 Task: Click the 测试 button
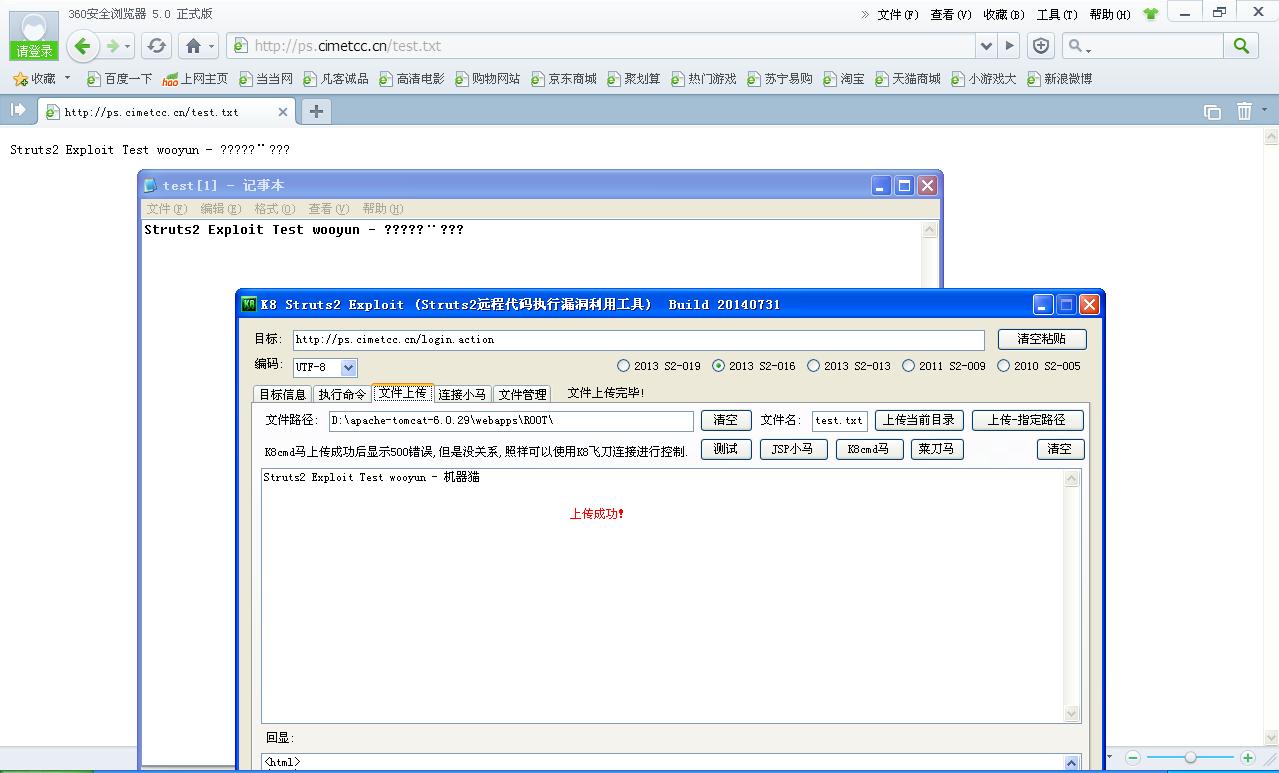[x=726, y=449]
